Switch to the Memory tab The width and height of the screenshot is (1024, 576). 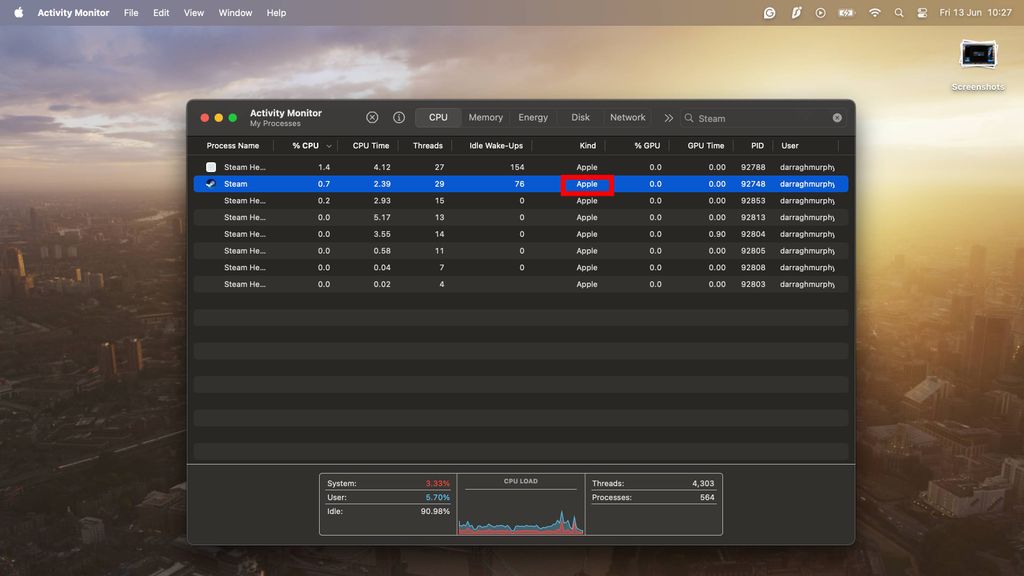pyautogui.click(x=485, y=117)
